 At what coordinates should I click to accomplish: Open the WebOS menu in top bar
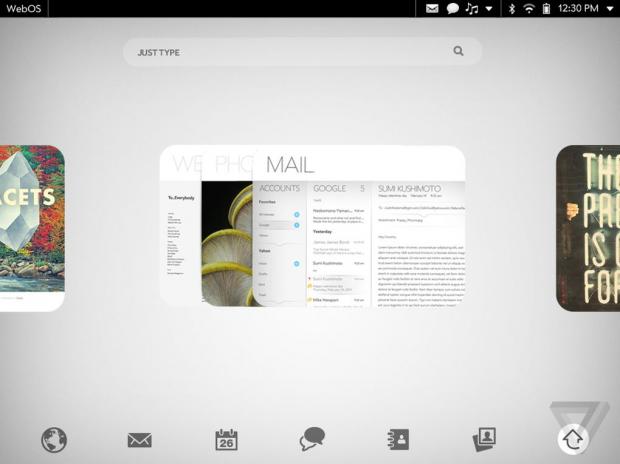[x=24, y=9]
